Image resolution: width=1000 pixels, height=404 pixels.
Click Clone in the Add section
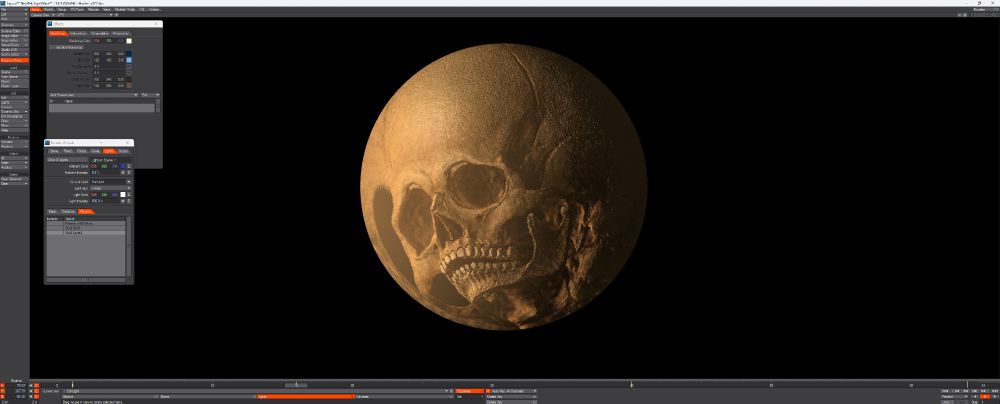click(x=14, y=121)
